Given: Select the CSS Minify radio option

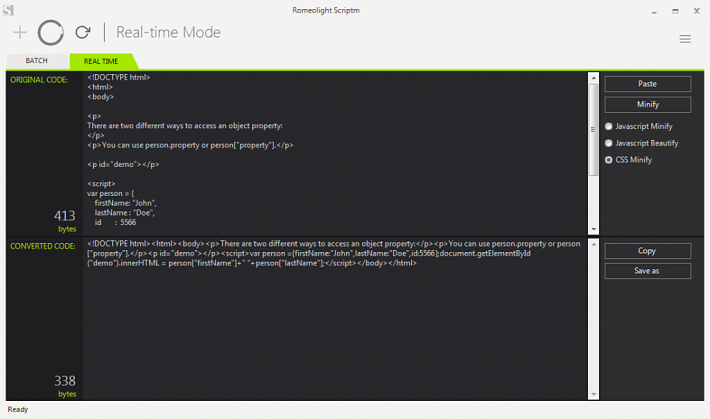Looking at the screenshot, I should point(628,160).
